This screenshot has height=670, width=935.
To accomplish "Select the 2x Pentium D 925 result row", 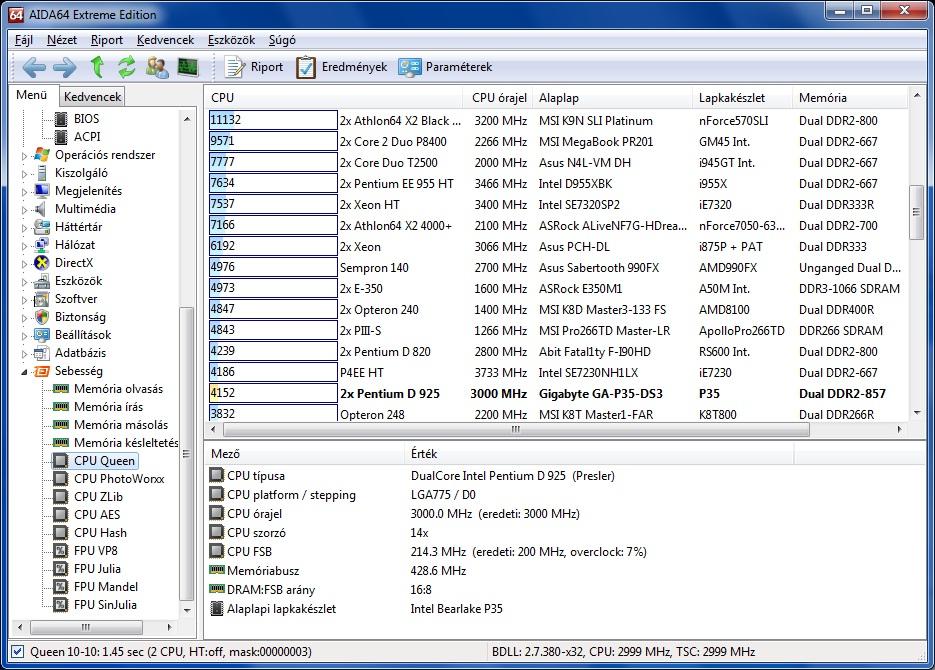I will [558, 393].
